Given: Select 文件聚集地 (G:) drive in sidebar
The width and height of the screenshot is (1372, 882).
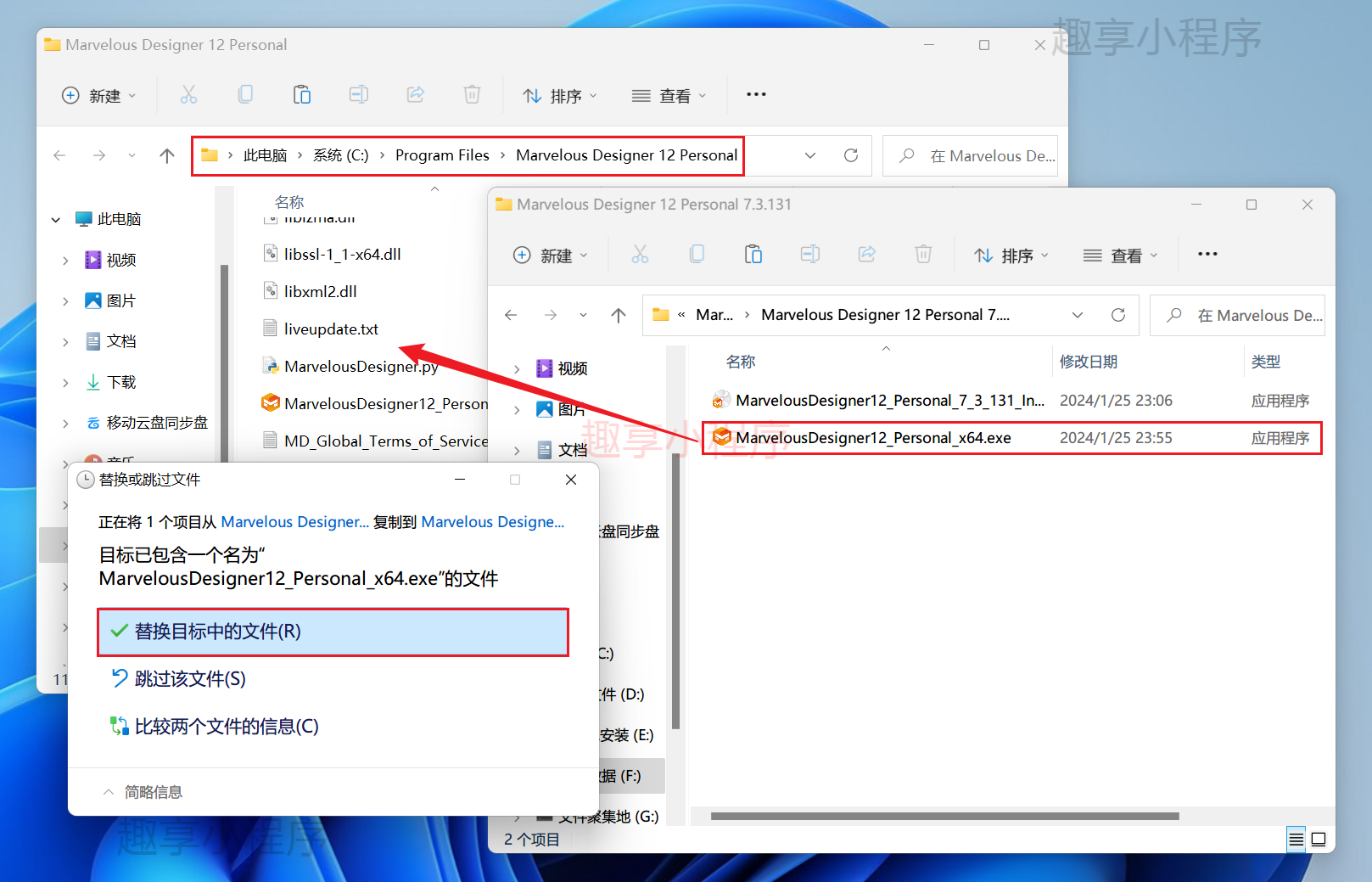Looking at the screenshot, I should (x=598, y=817).
